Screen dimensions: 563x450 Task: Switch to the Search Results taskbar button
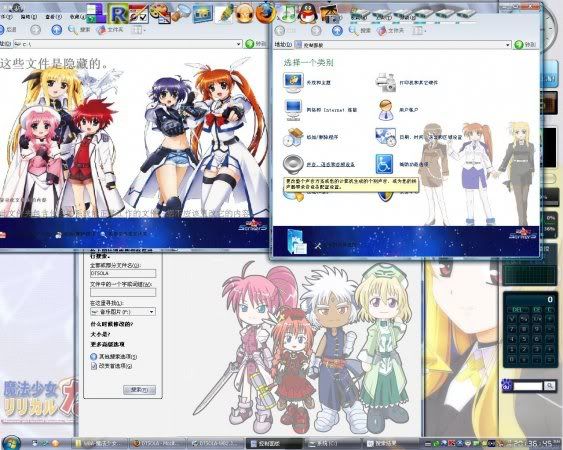391,444
